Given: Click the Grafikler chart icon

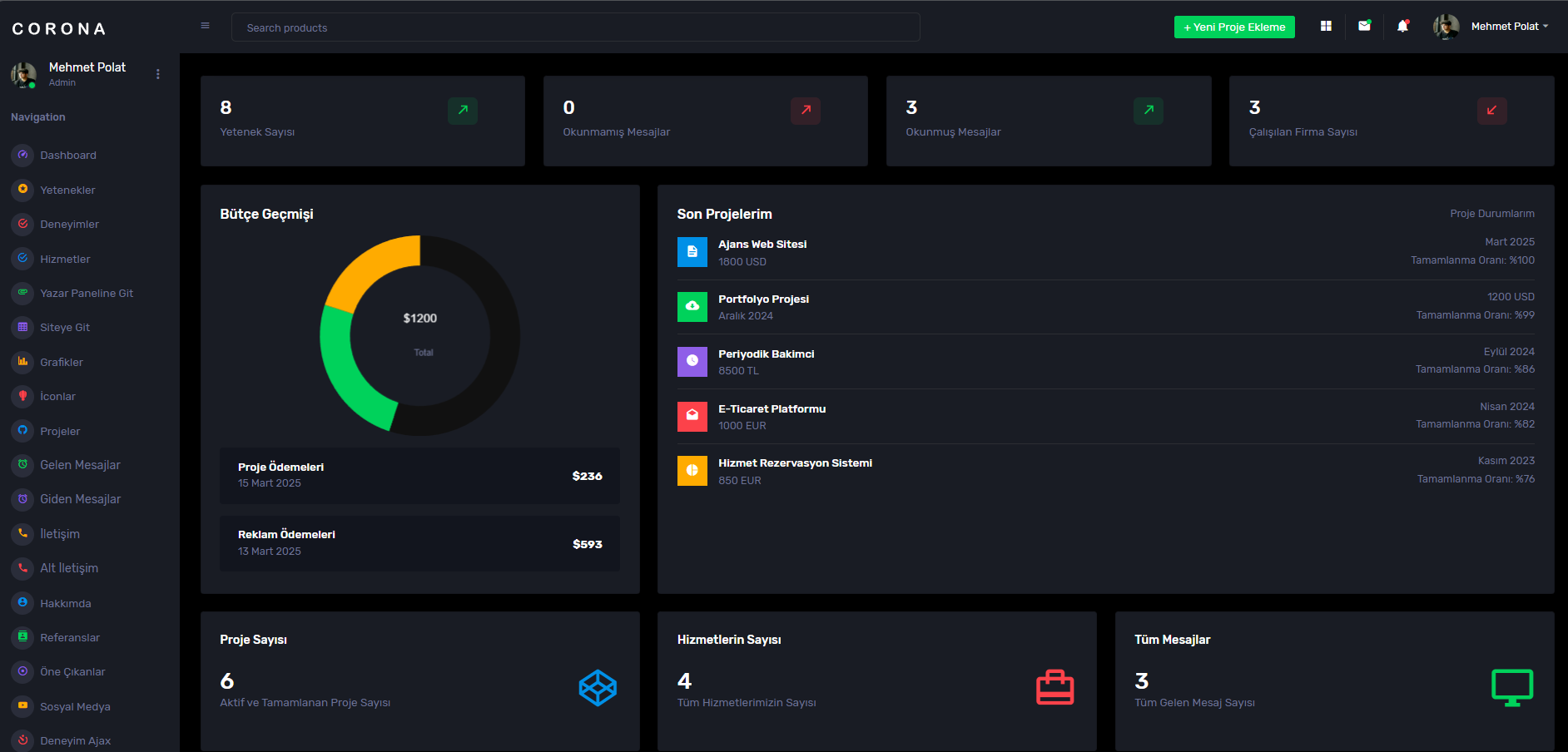Looking at the screenshot, I should pyautogui.click(x=22, y=362).
